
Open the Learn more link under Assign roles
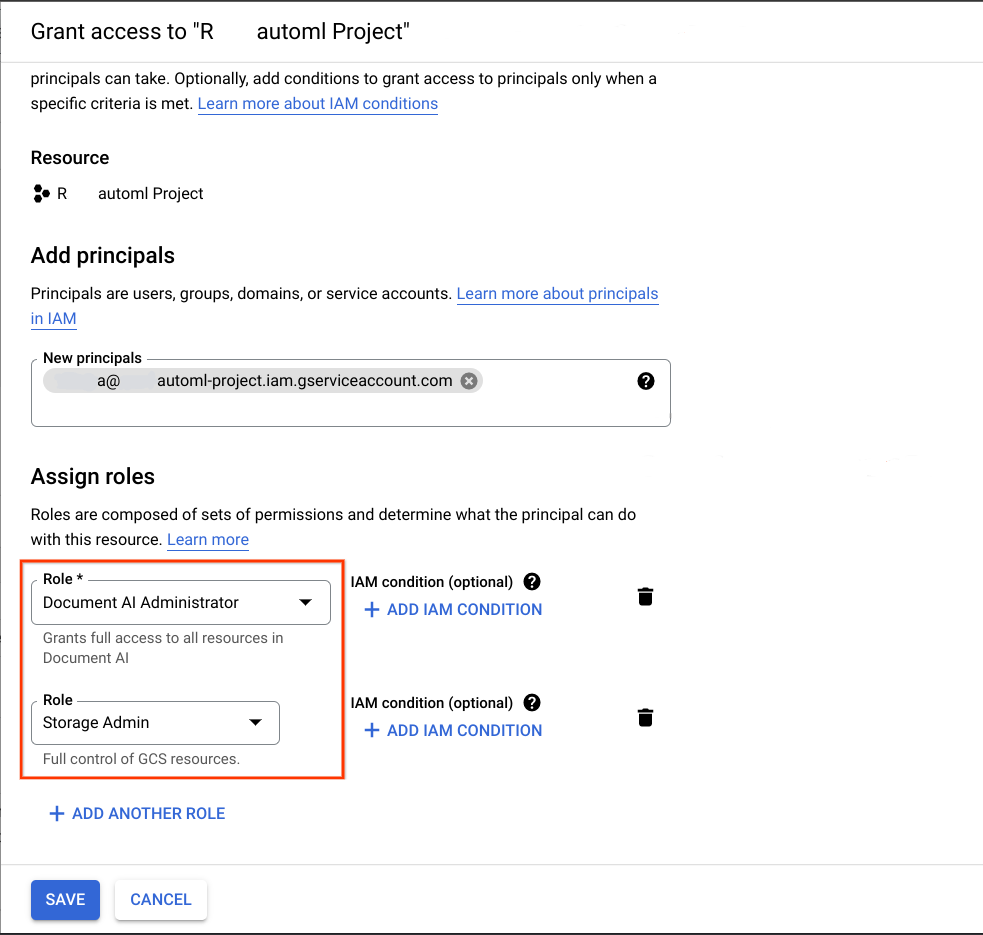(x=208, y=540)
